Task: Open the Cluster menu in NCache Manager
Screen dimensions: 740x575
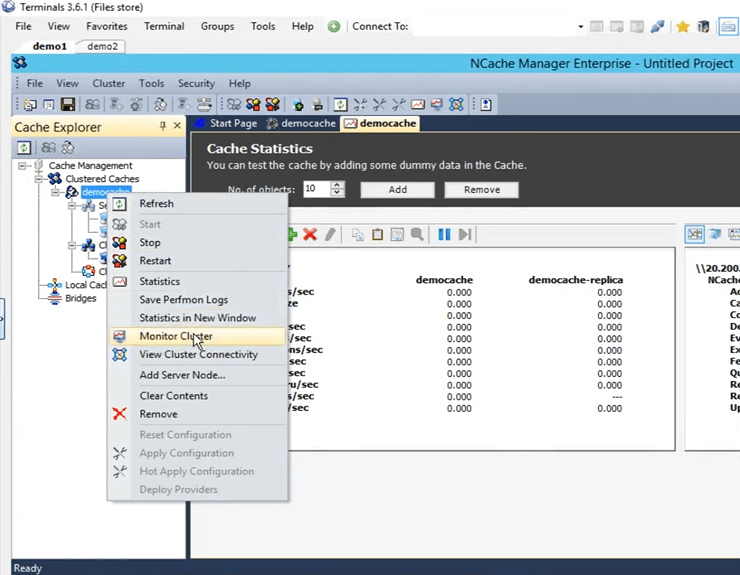Action: pyautogui.click(x=109, y=84)
